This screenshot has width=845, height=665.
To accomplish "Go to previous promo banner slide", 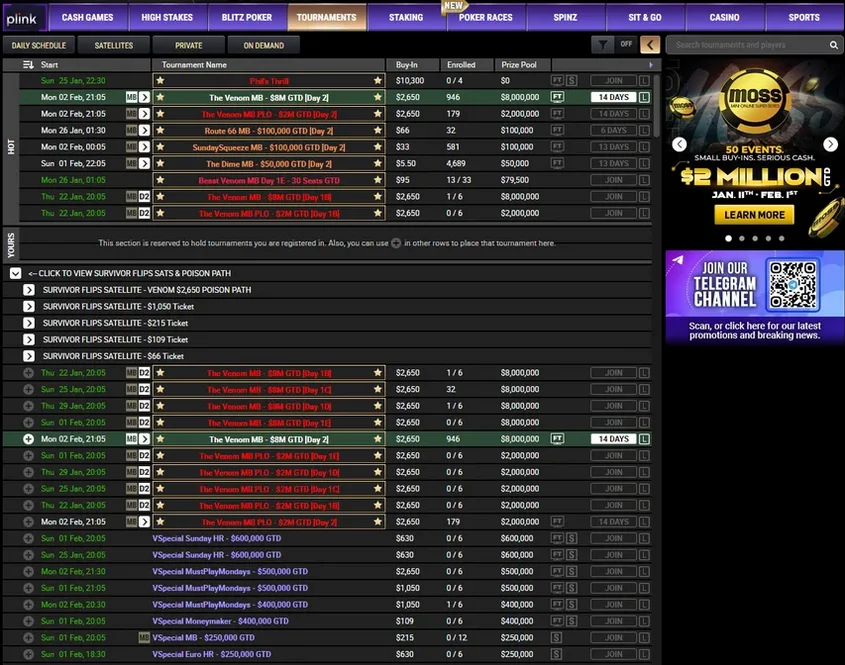I will [679, 144].
